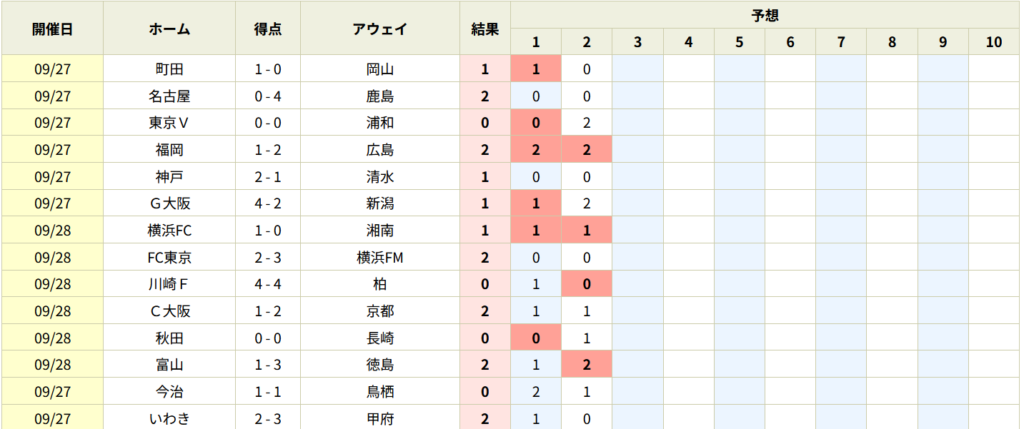Select home team 町田 cell
The height and width of the screenshot is (429, 1024).
pyautogui.click(x=169, y=70)
